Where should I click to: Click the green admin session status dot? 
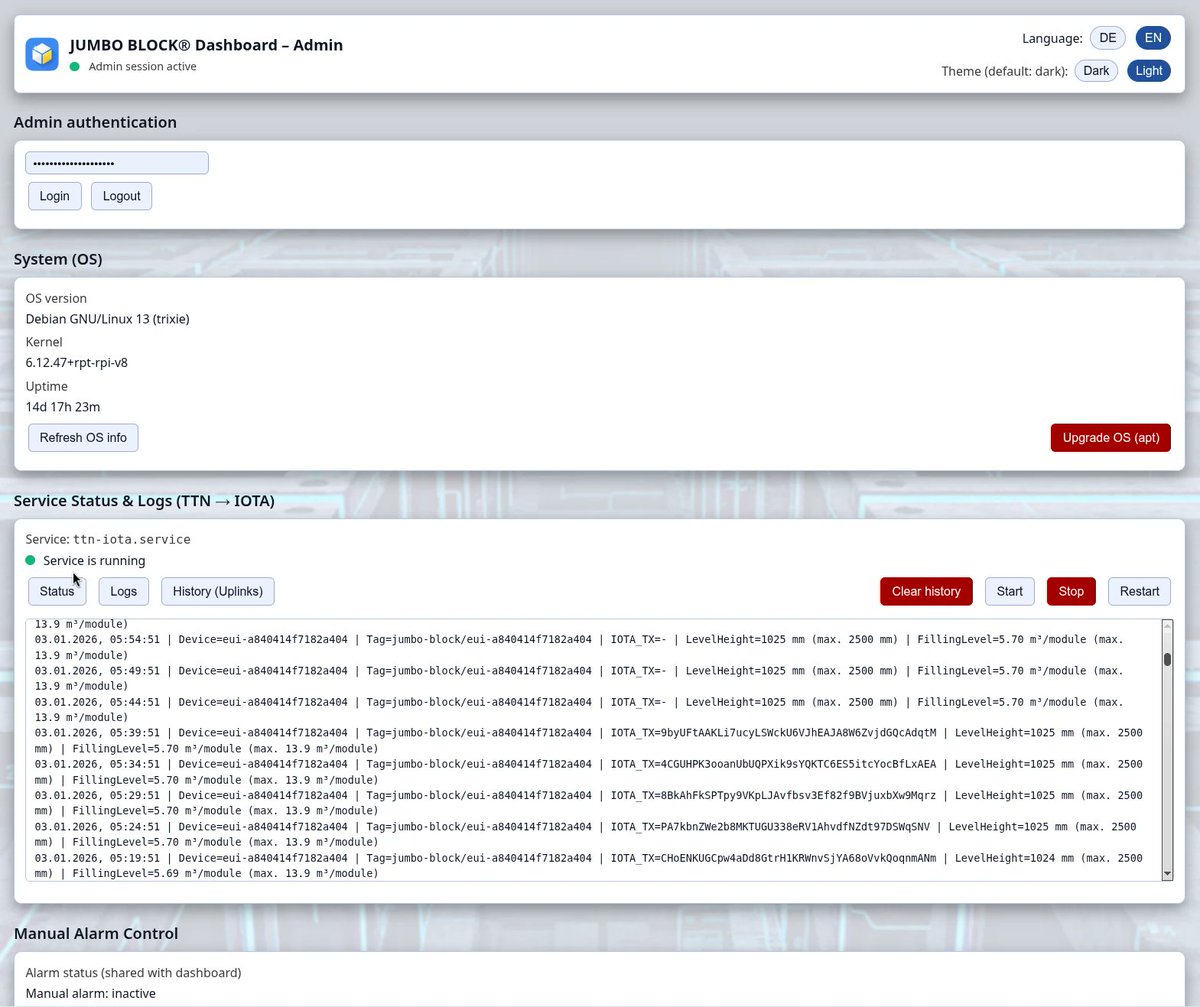(x=74, y=66)
